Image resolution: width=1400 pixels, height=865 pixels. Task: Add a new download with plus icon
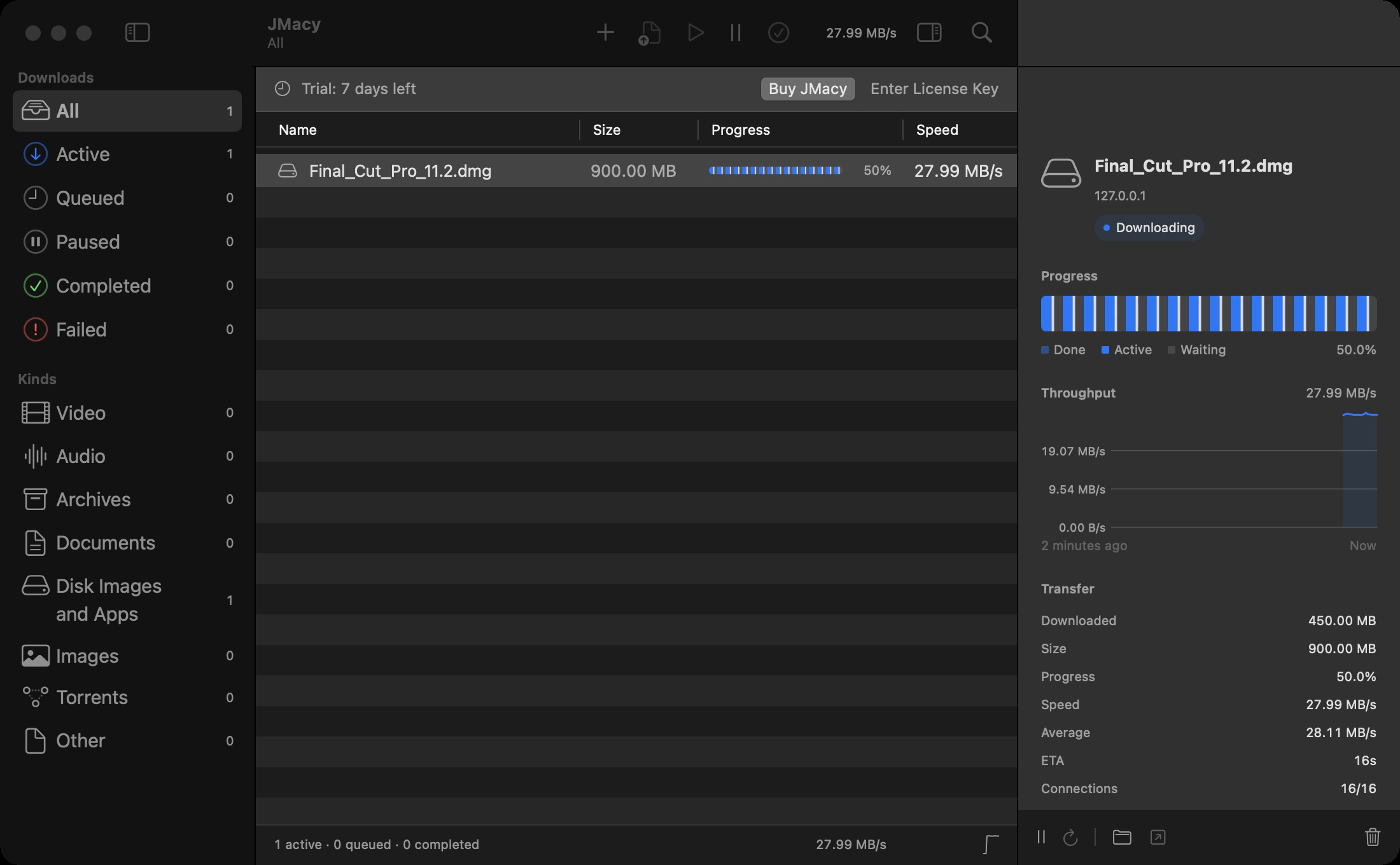pyautogui.click(x=605, y=32)
